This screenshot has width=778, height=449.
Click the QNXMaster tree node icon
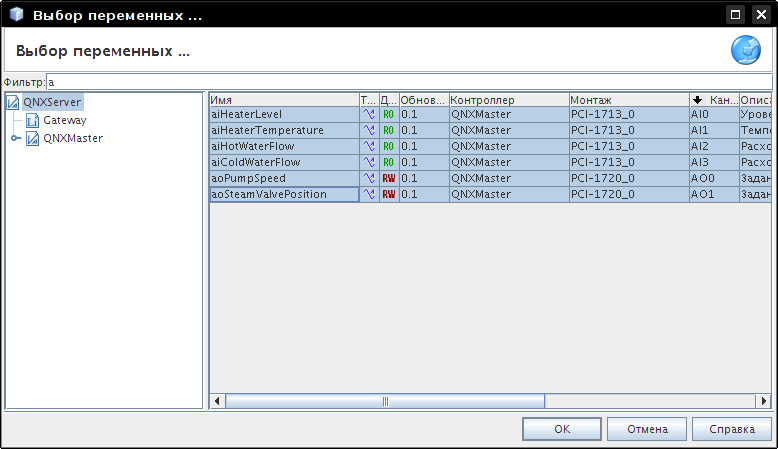32,138
